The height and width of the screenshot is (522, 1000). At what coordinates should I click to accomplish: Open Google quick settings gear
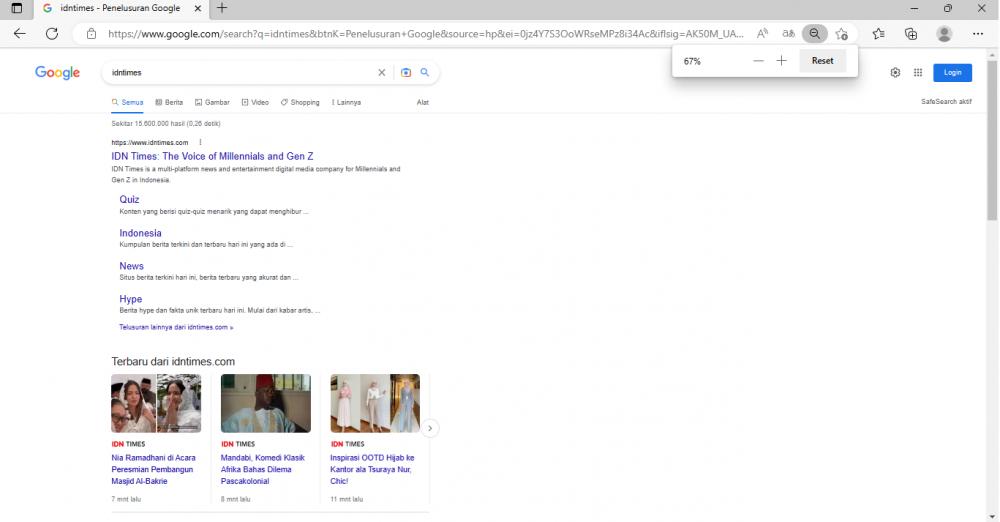point(895,73)
